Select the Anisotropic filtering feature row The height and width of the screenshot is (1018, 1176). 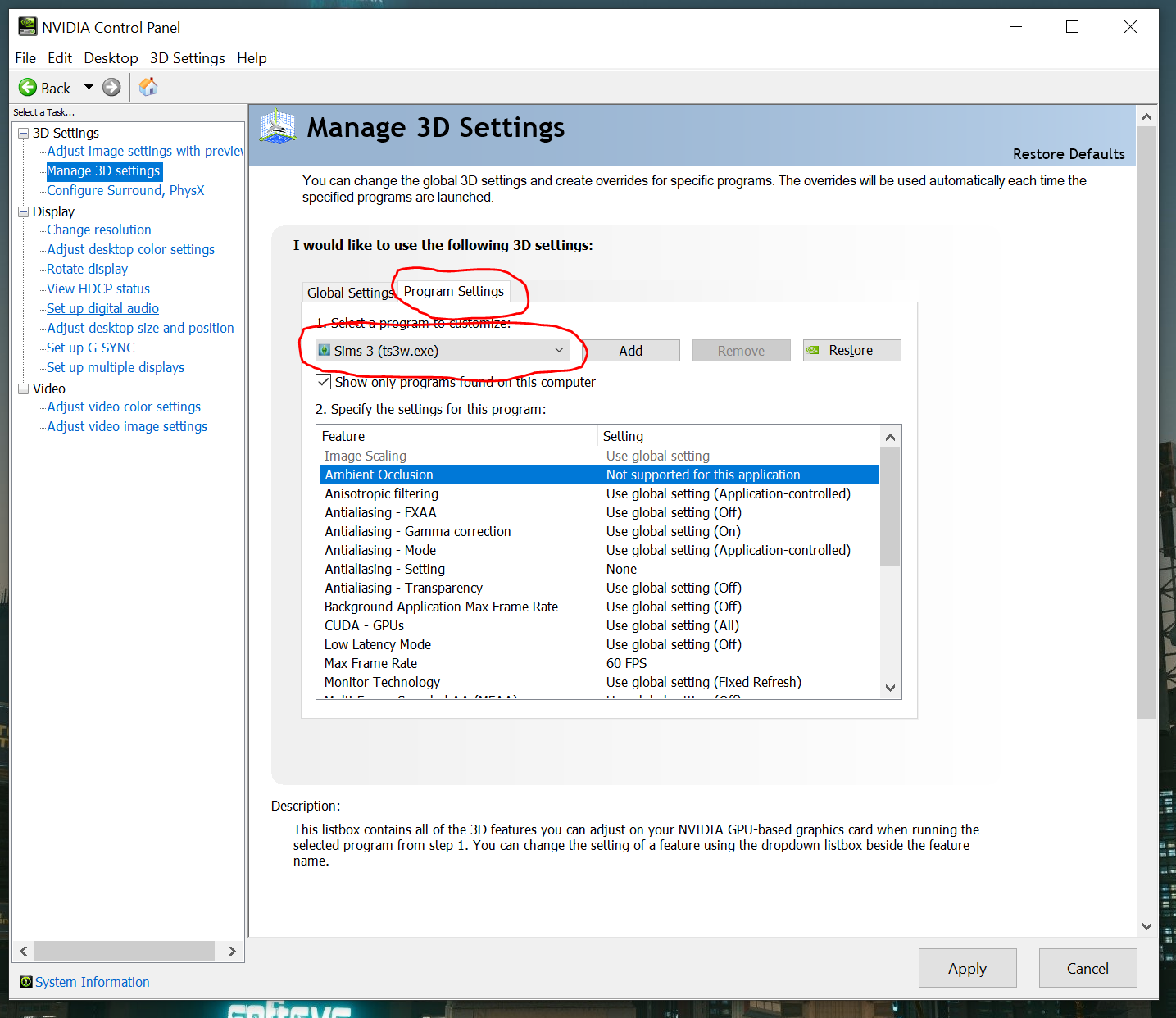[x=599, y=493]
